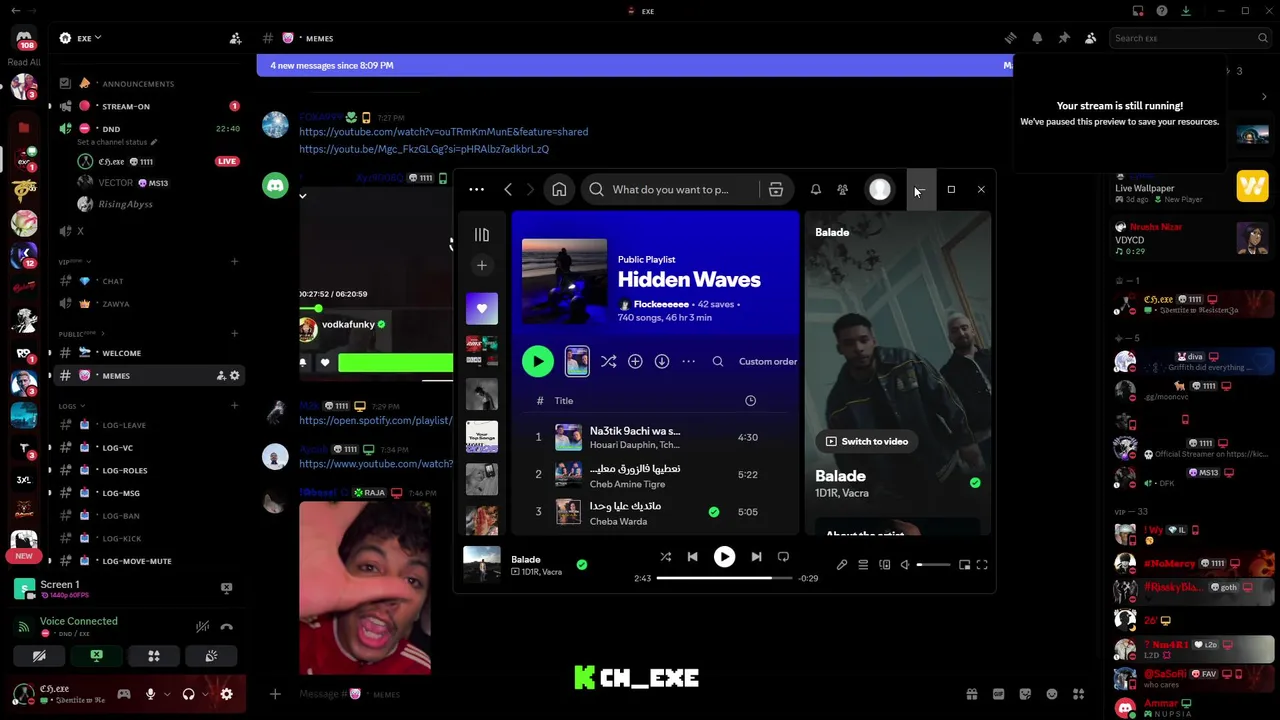Open more options dots for Hidden Waves playlist
The image size is (1280, 720).
[688, 361]
